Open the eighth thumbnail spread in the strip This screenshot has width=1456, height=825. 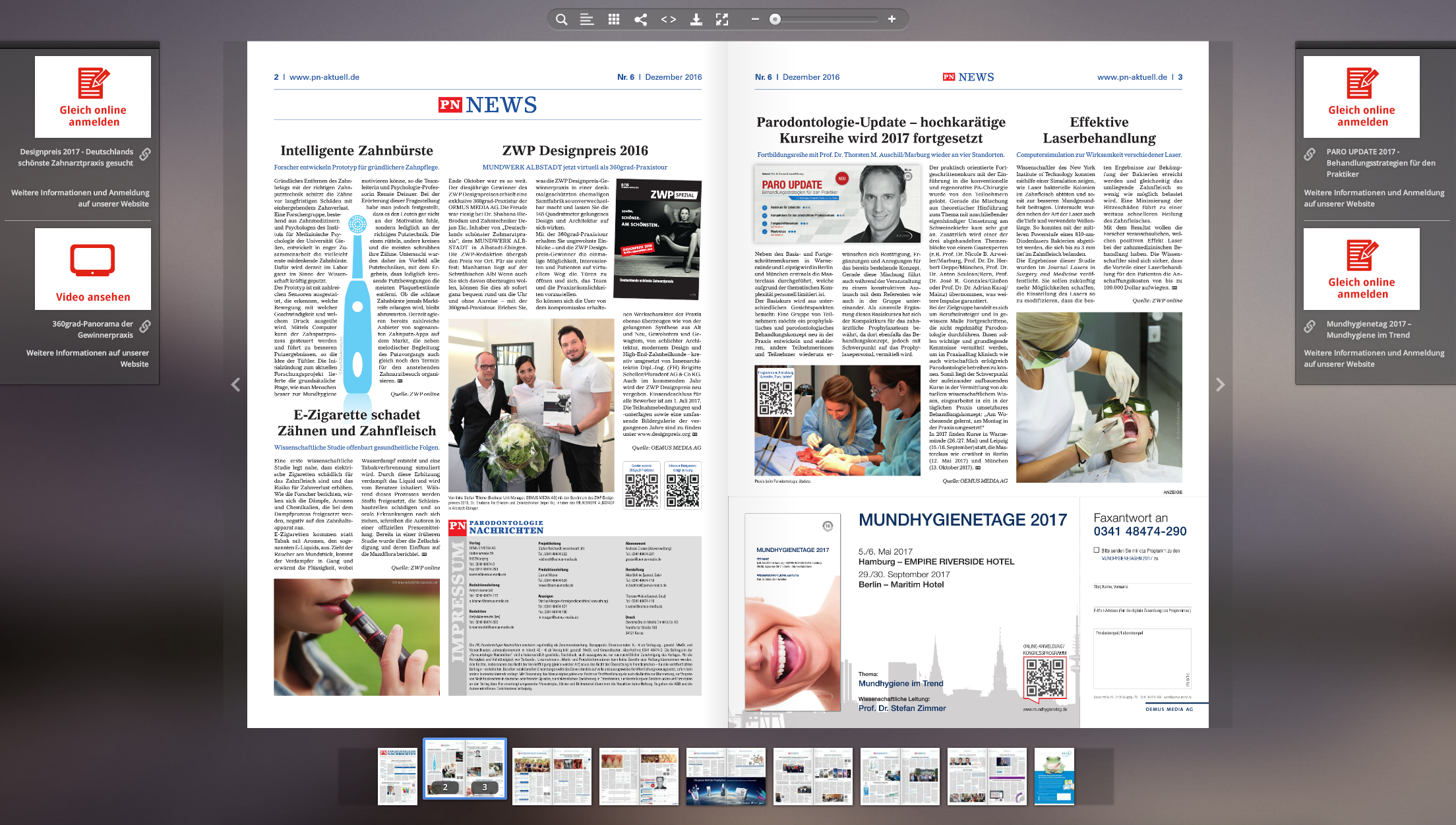click(x=987, y=776)
